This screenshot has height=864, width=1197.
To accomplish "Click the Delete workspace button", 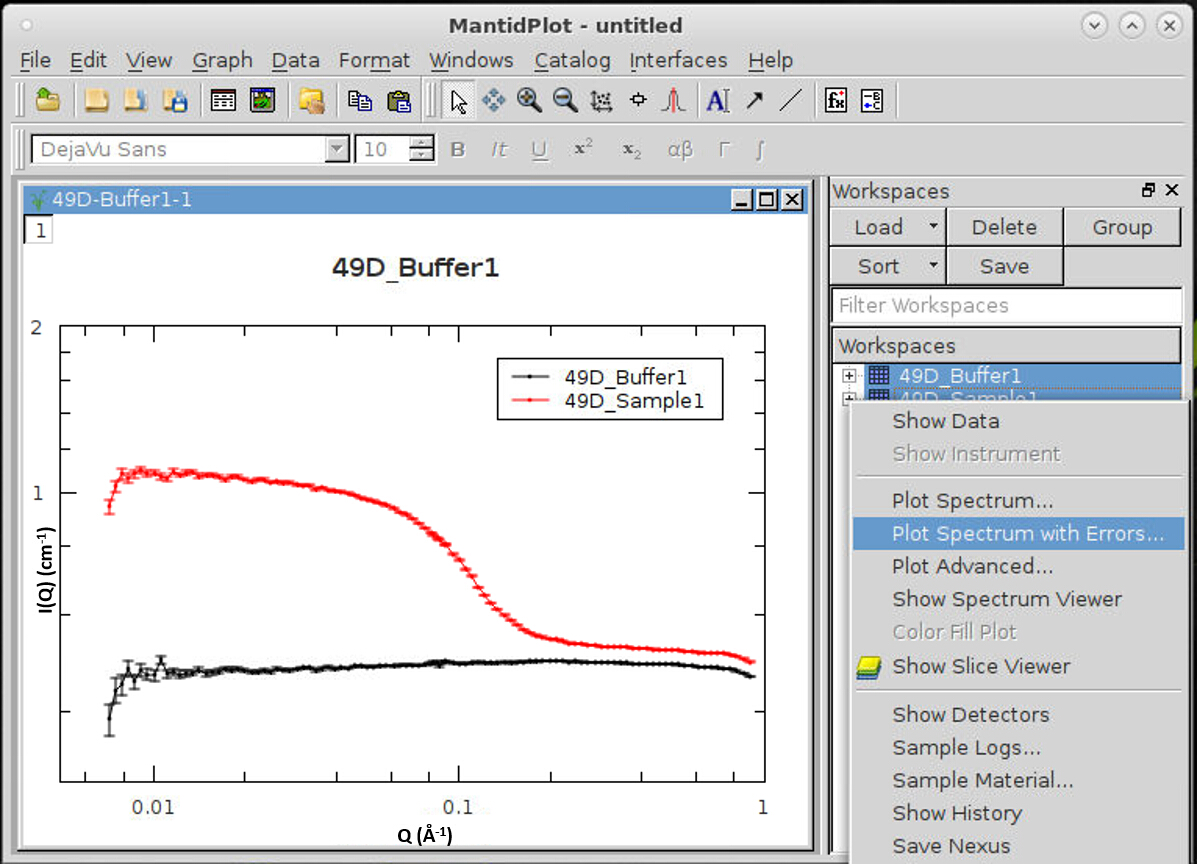I will click(x=1004, y=227).
